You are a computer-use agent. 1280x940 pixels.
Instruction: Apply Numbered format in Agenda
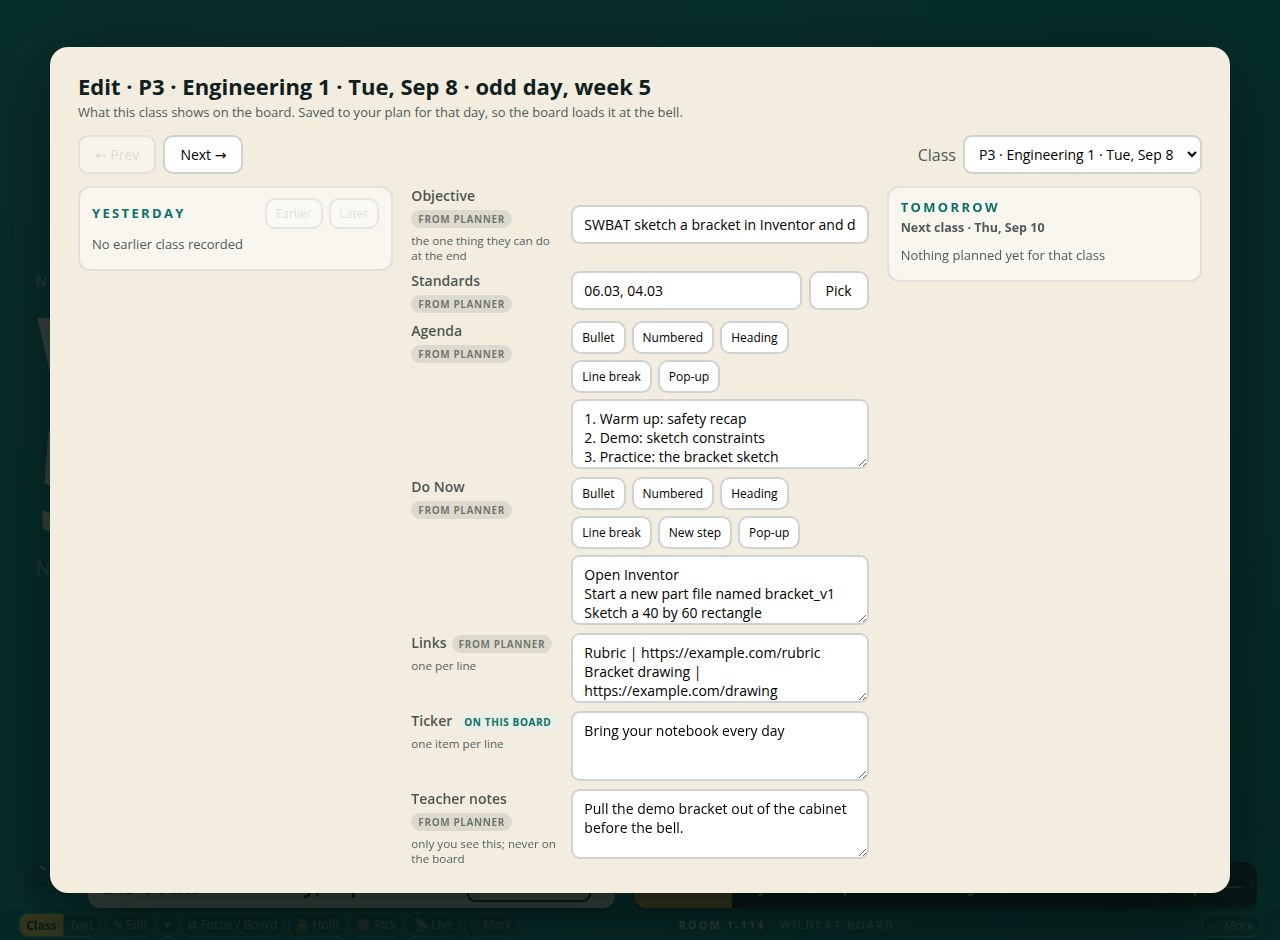pyautogui.click(x=673, y=338)
